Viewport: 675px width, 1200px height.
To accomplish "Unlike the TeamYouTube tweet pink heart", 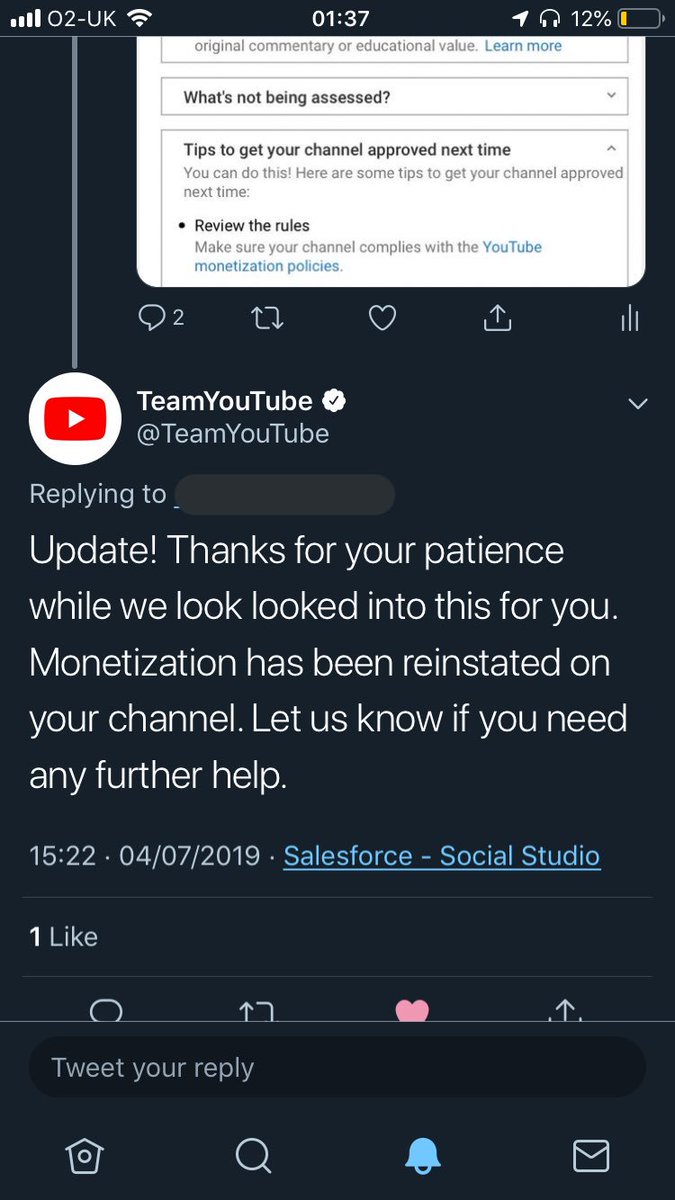I will coord(412,1010).
